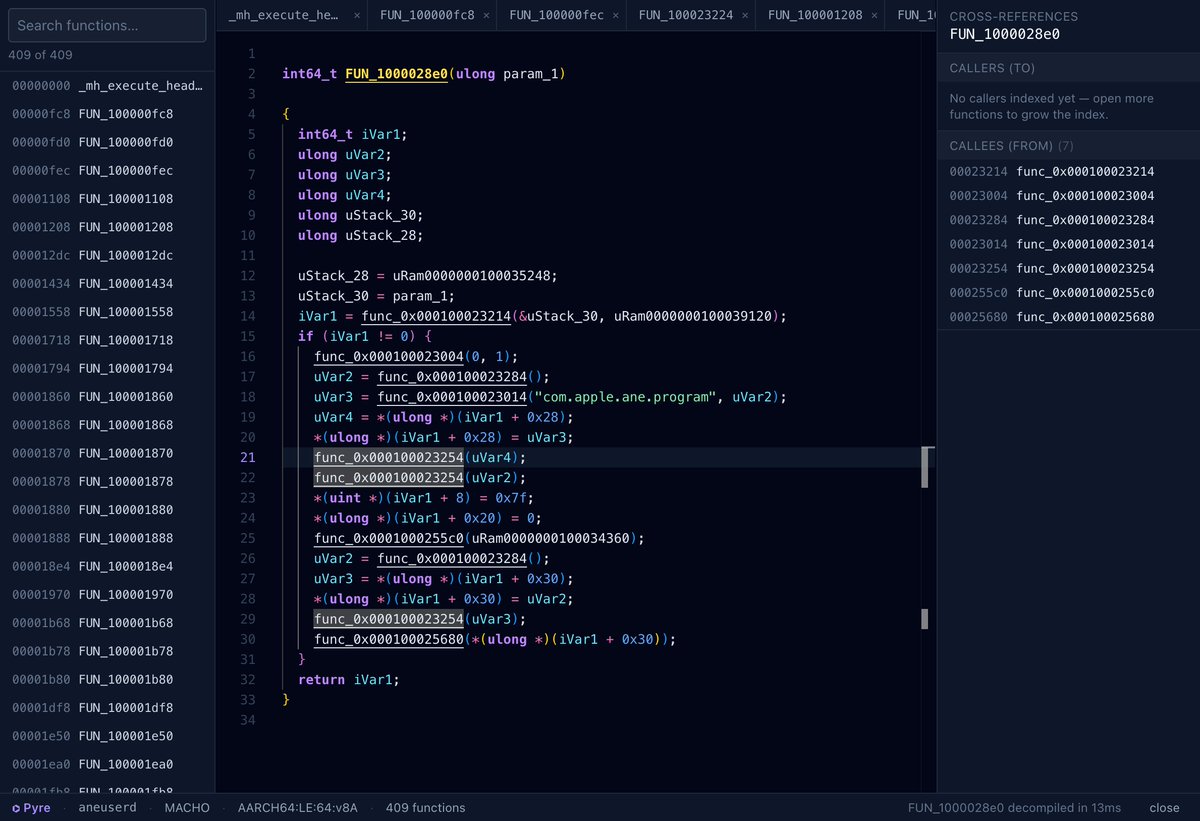This screenshot has height=821, width=1200.
Task: Select FUN_100001870 in function list
Action: click(x=107, y=453)
